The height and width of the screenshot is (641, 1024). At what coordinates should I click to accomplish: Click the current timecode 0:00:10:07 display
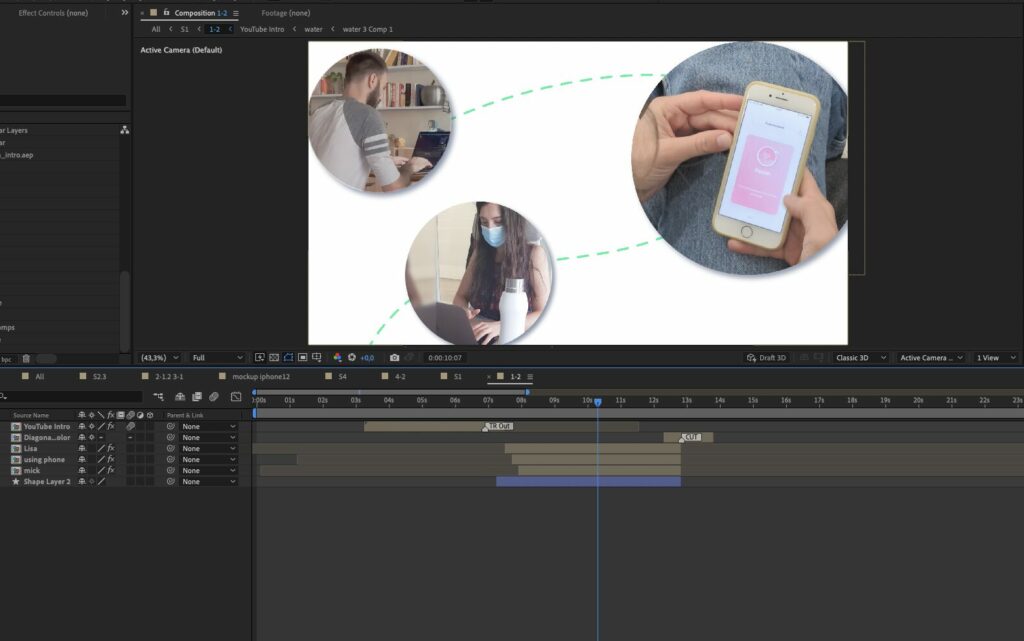[445, 358]
